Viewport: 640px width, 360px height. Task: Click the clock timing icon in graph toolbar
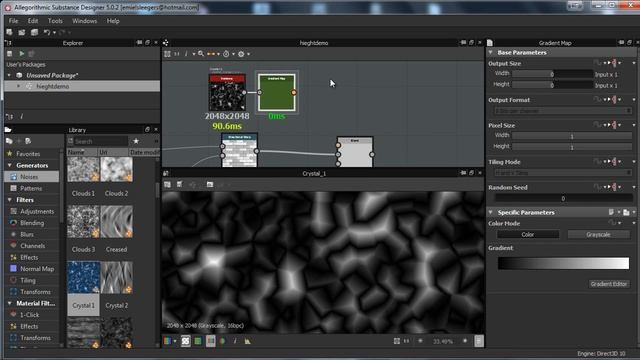226,54
